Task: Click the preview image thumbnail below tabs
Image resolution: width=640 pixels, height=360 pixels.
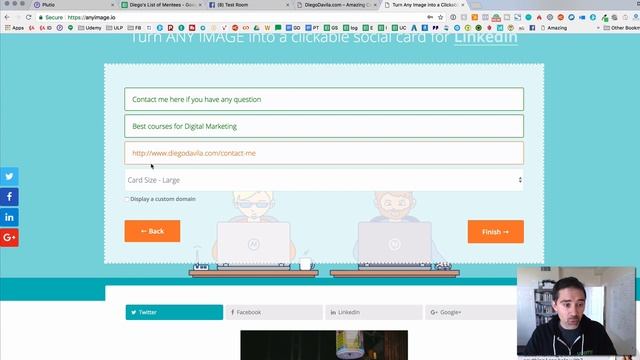Action: click(x=324, y=345)
